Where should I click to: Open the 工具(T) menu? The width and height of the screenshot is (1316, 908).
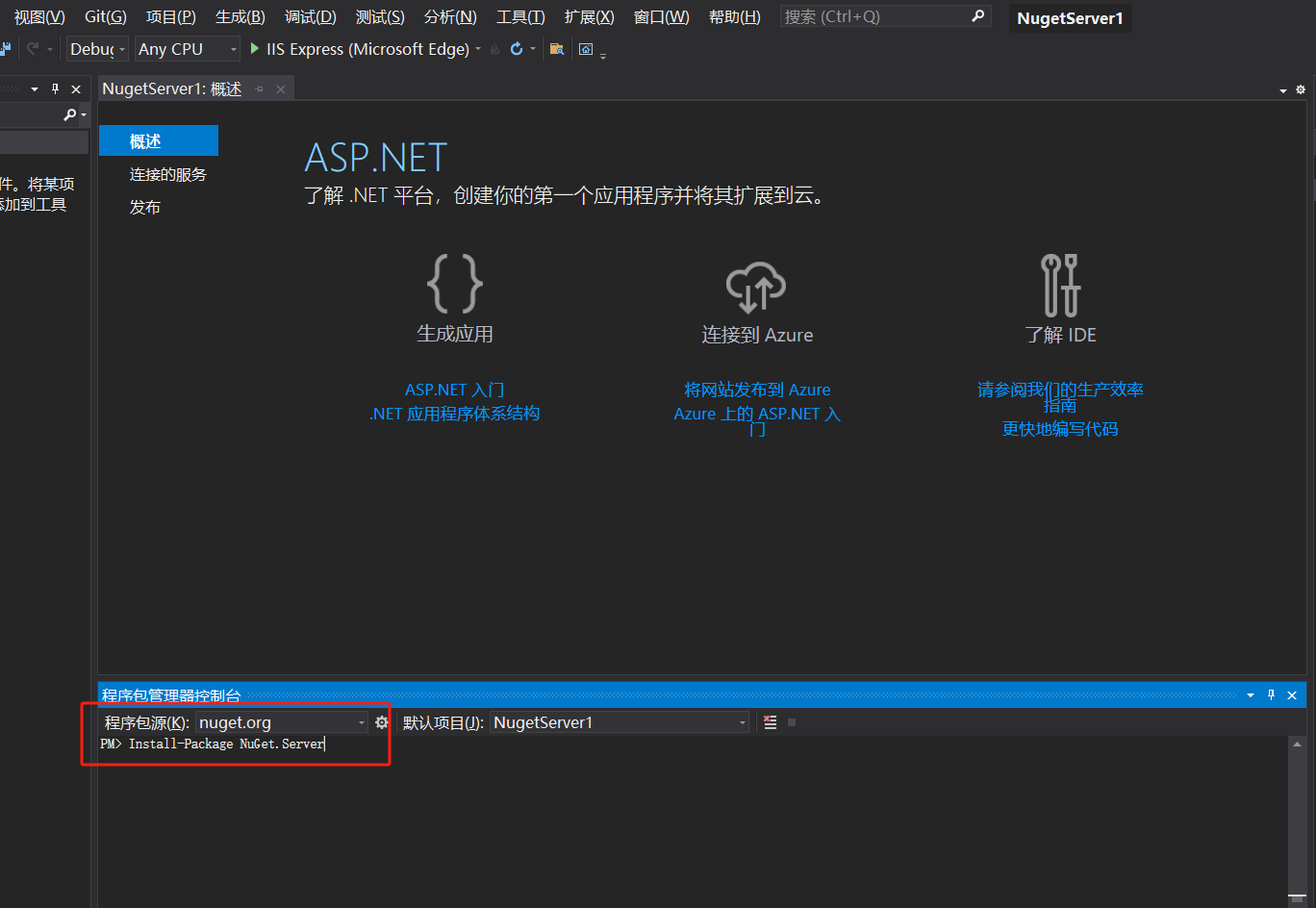pos(520,16)
